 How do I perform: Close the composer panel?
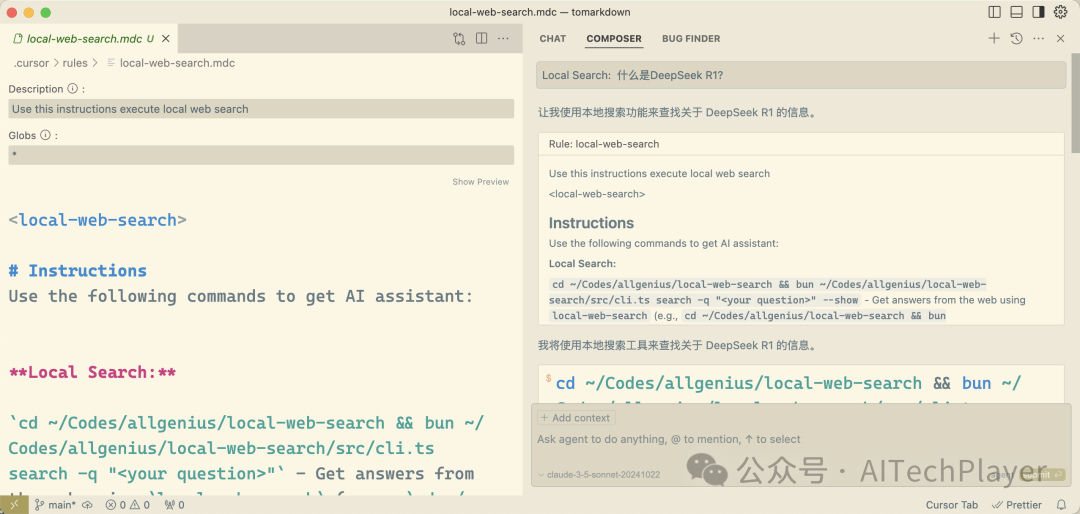click(1061, 39)
